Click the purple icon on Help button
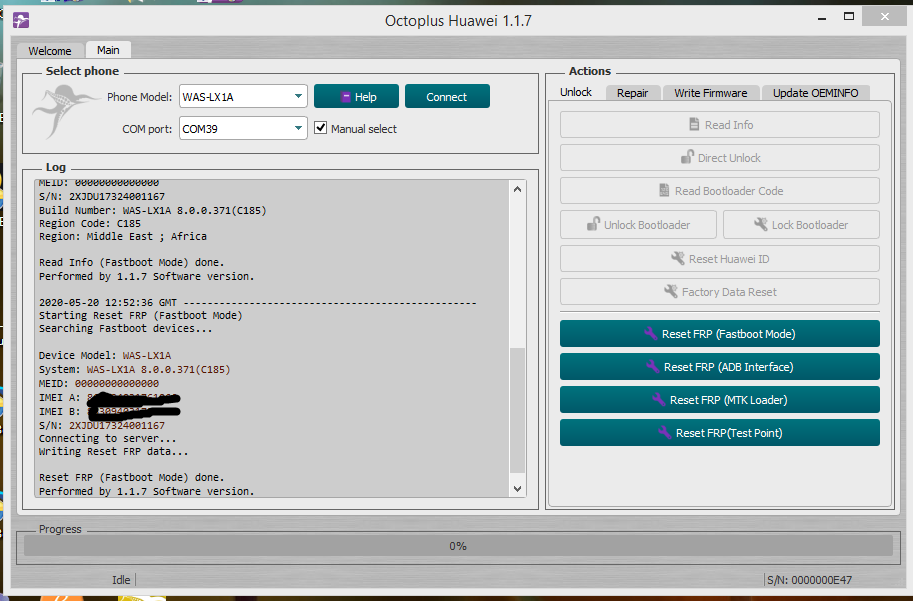Viewport: 913px width, 601px height. [x=345, y=97]
